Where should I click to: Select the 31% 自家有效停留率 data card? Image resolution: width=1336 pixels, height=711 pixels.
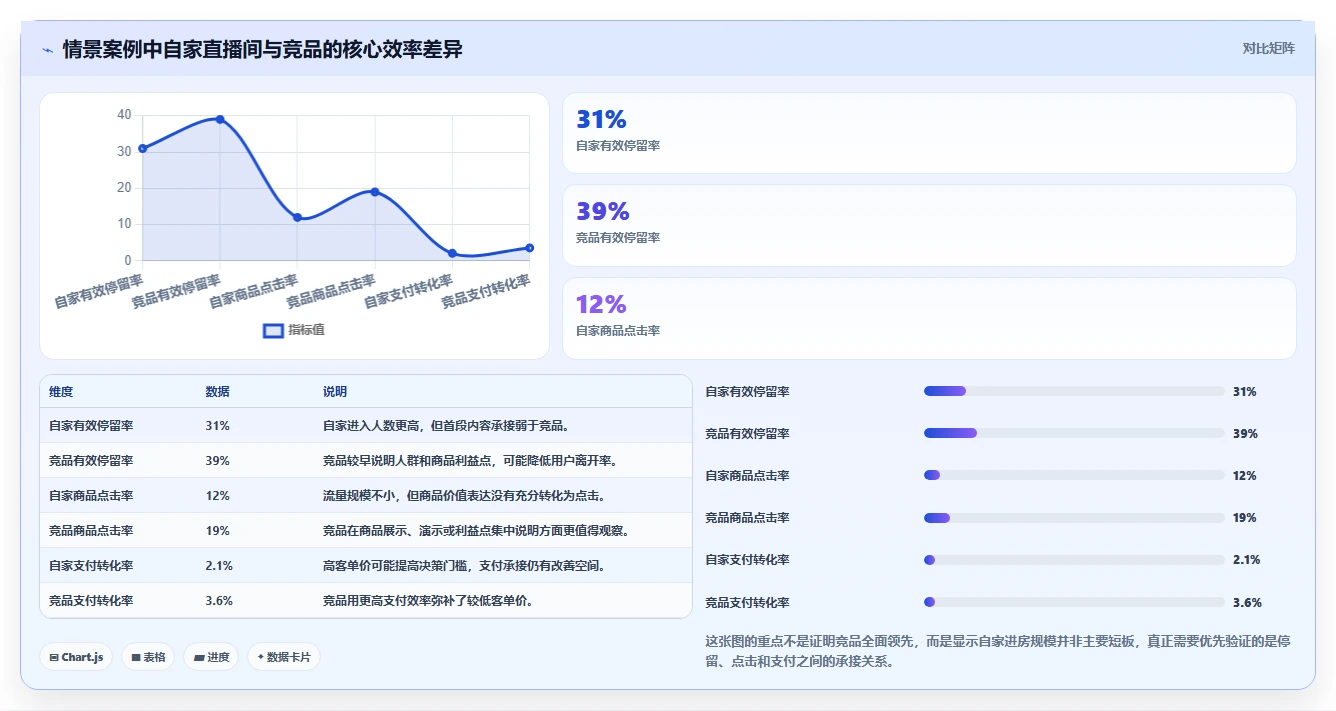click(x=929, y=133)
